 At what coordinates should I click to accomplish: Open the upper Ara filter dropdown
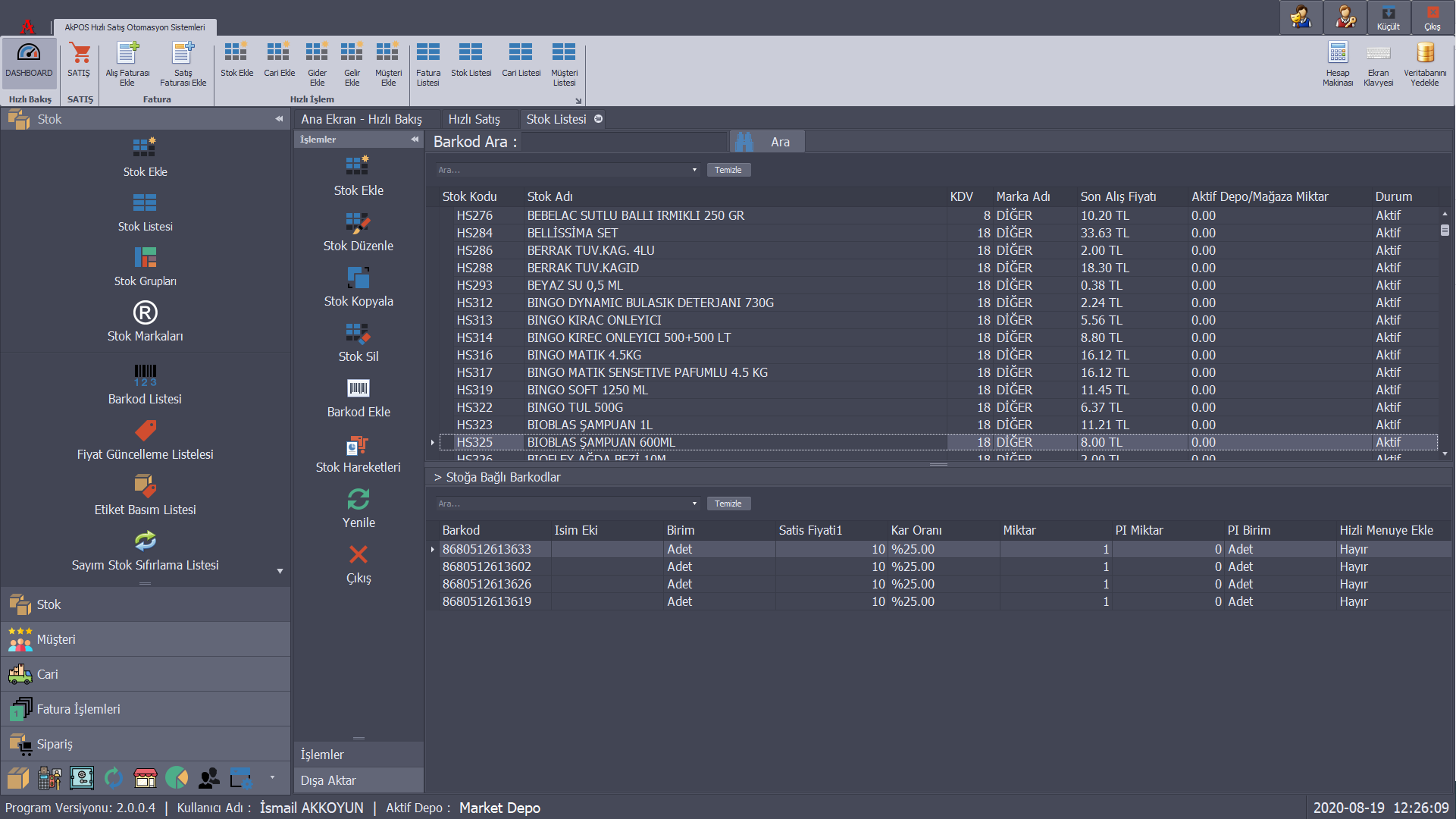[x=694, y=170]
